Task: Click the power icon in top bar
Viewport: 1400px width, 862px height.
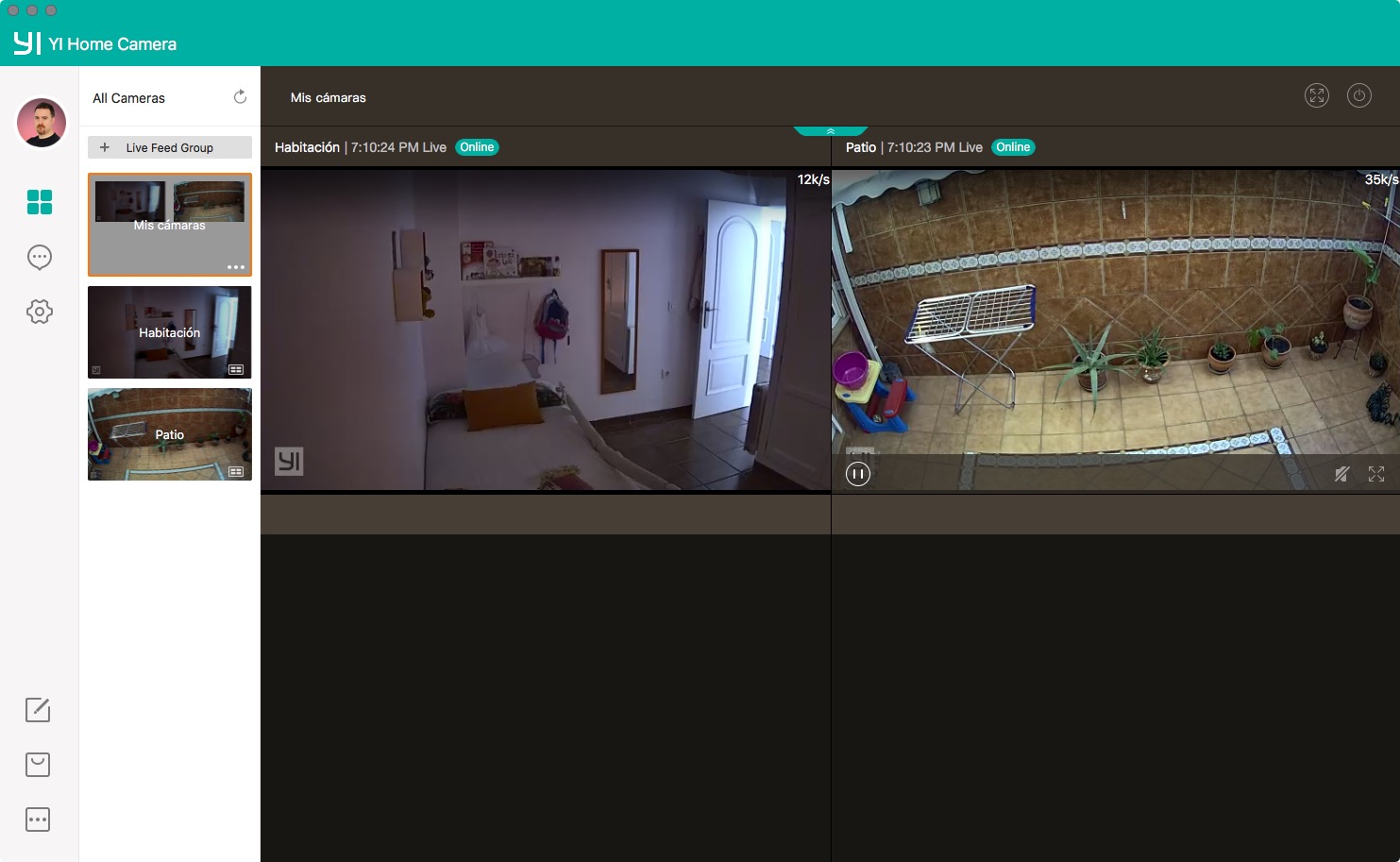Action: 1358,95
